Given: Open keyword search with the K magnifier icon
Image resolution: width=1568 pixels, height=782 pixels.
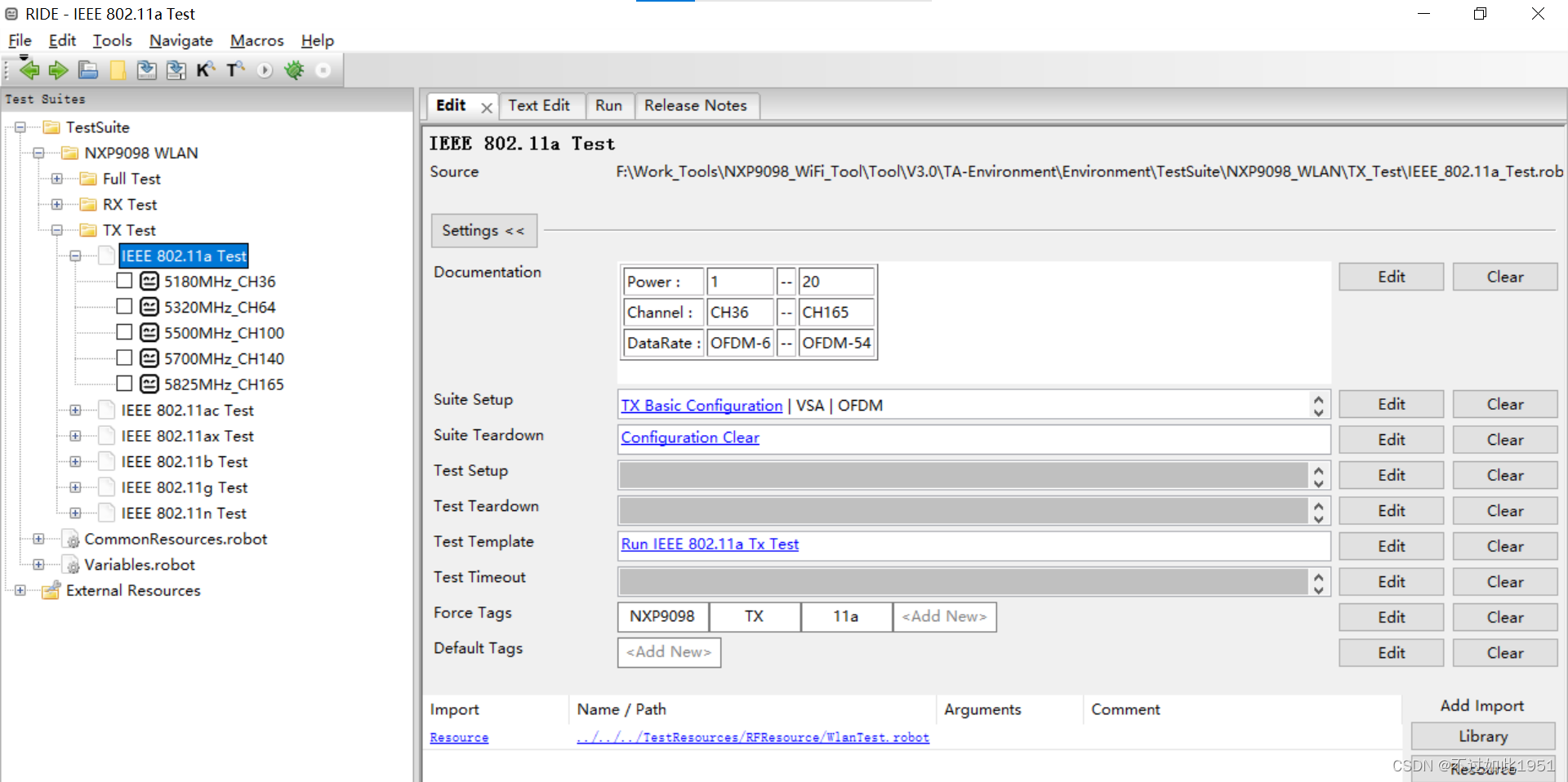Looking at the screenshot, I should (205, 69).
